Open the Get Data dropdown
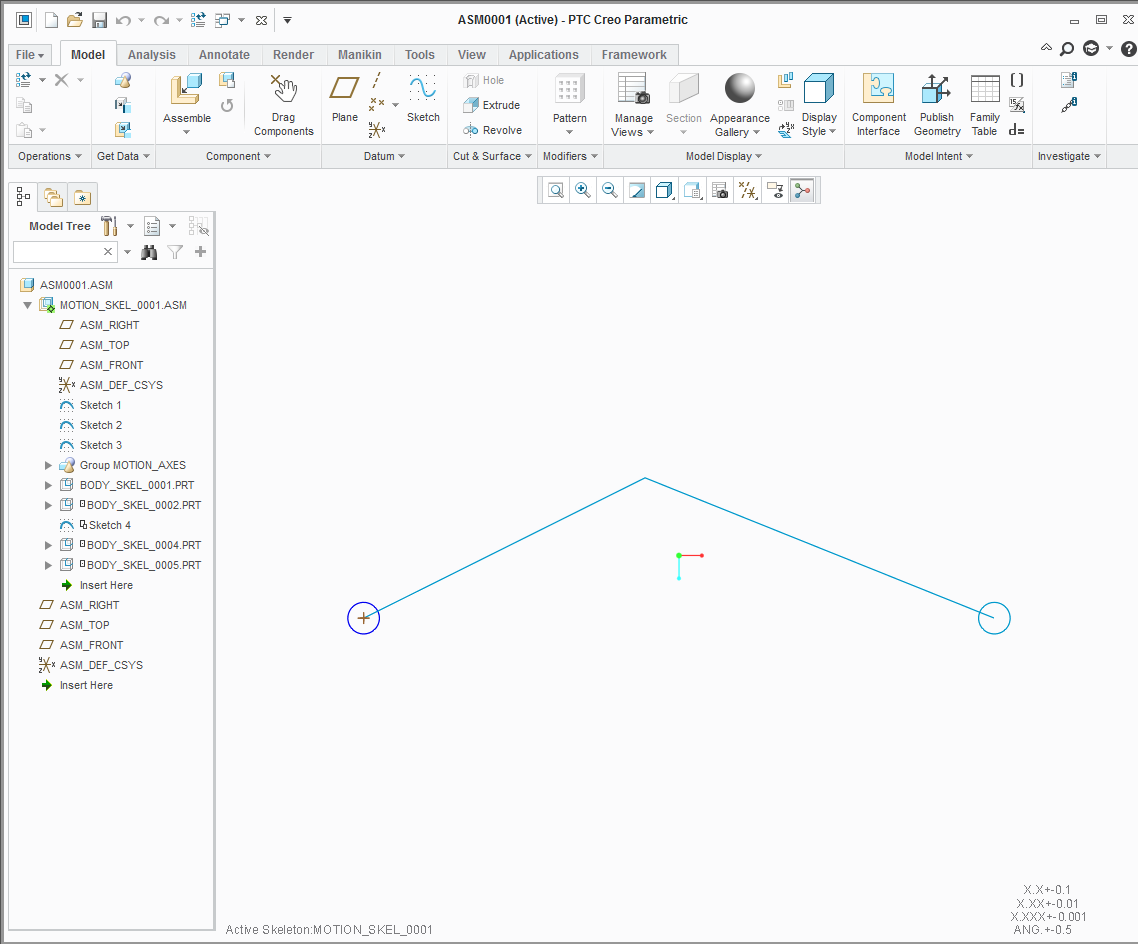Screen dimensions: 1138x944 (x=123, y=156)
